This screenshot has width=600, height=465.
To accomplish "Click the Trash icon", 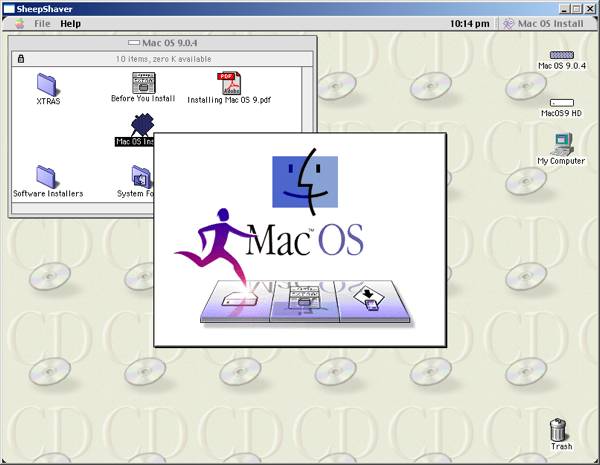I will pyautogui.click(x=560, y=431).
